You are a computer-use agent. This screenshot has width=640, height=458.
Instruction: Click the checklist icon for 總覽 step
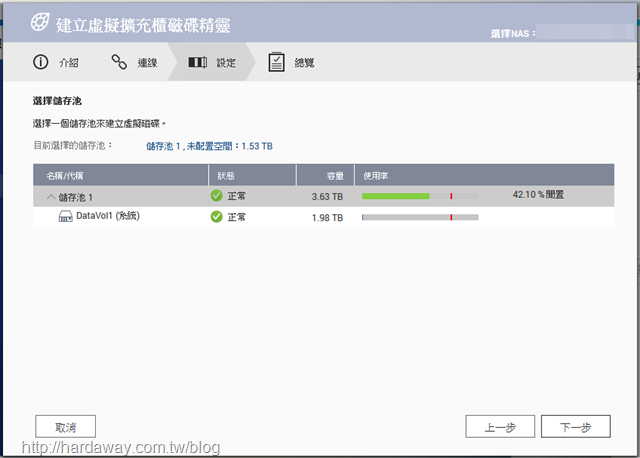tap(276, 62)
